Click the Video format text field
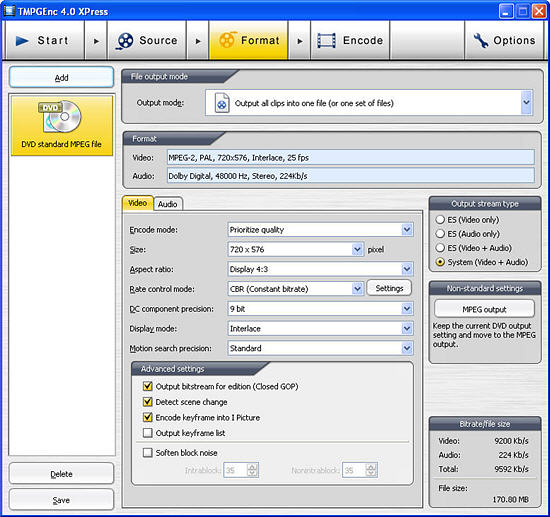The height and width of the screenshot is (517, 550). click(350, 157)
